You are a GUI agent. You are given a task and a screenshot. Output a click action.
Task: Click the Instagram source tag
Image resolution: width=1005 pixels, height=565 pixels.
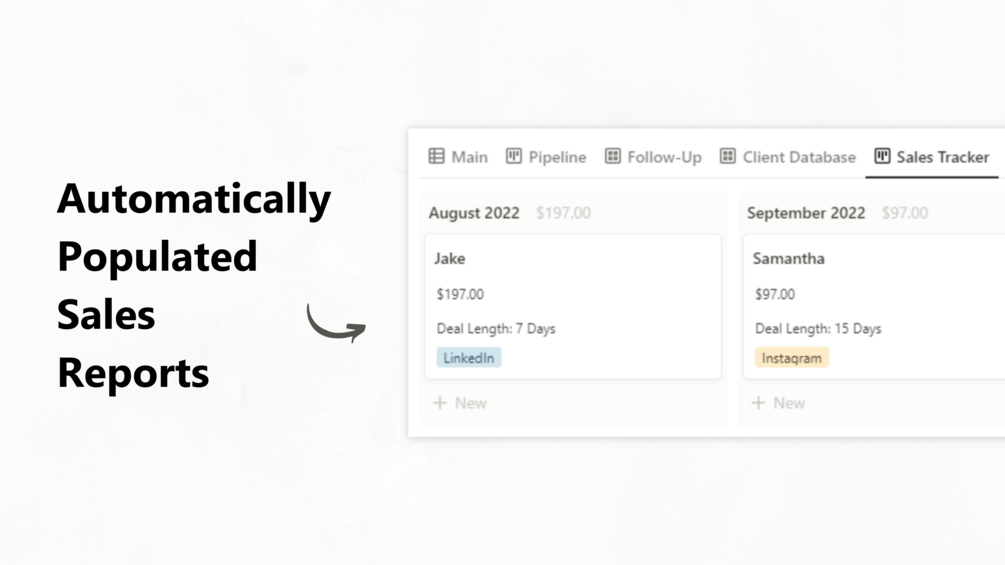pyautogui.click(x=791, y=358)
